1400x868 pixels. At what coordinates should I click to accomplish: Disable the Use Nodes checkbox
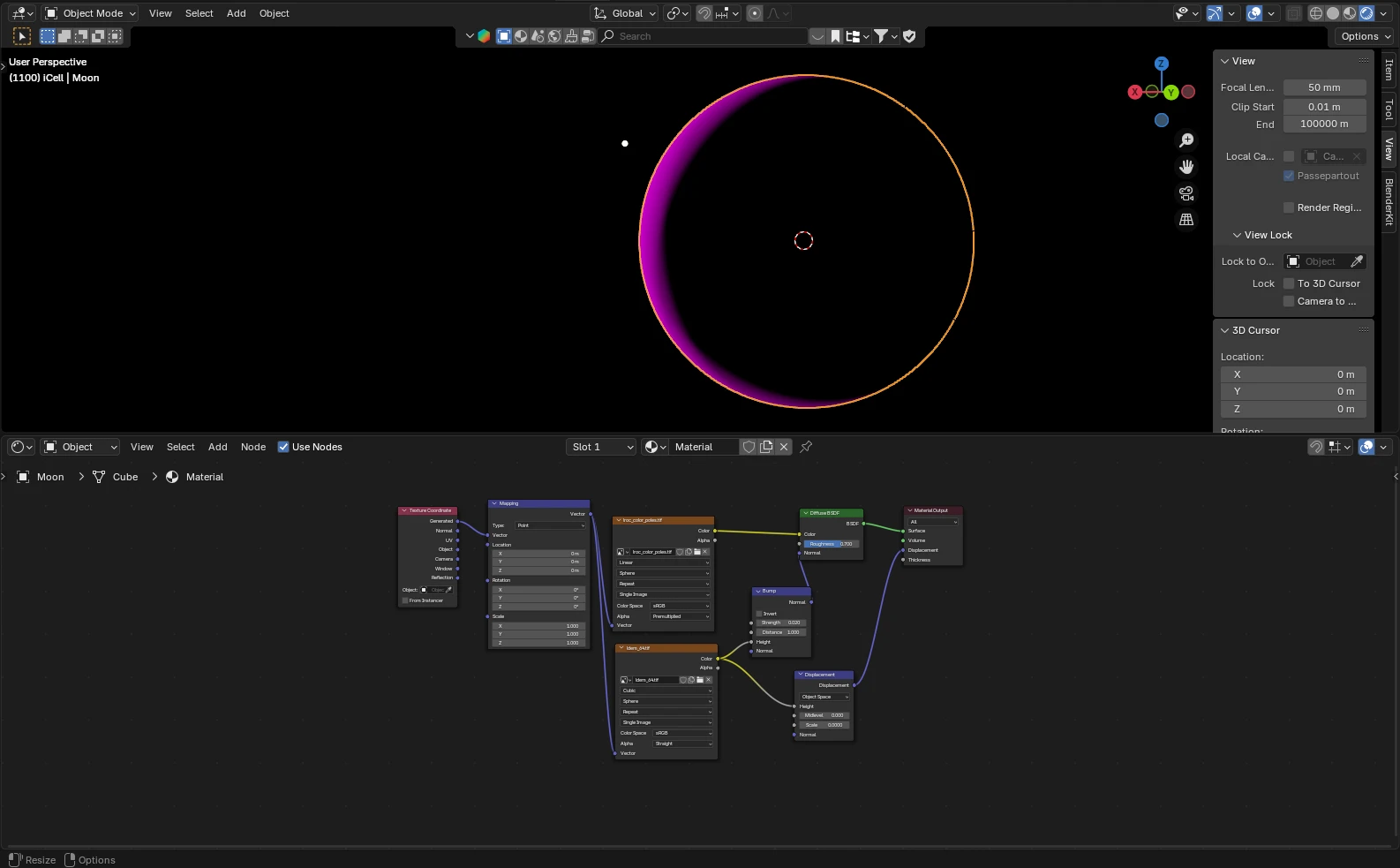click(x=283, y=447)
